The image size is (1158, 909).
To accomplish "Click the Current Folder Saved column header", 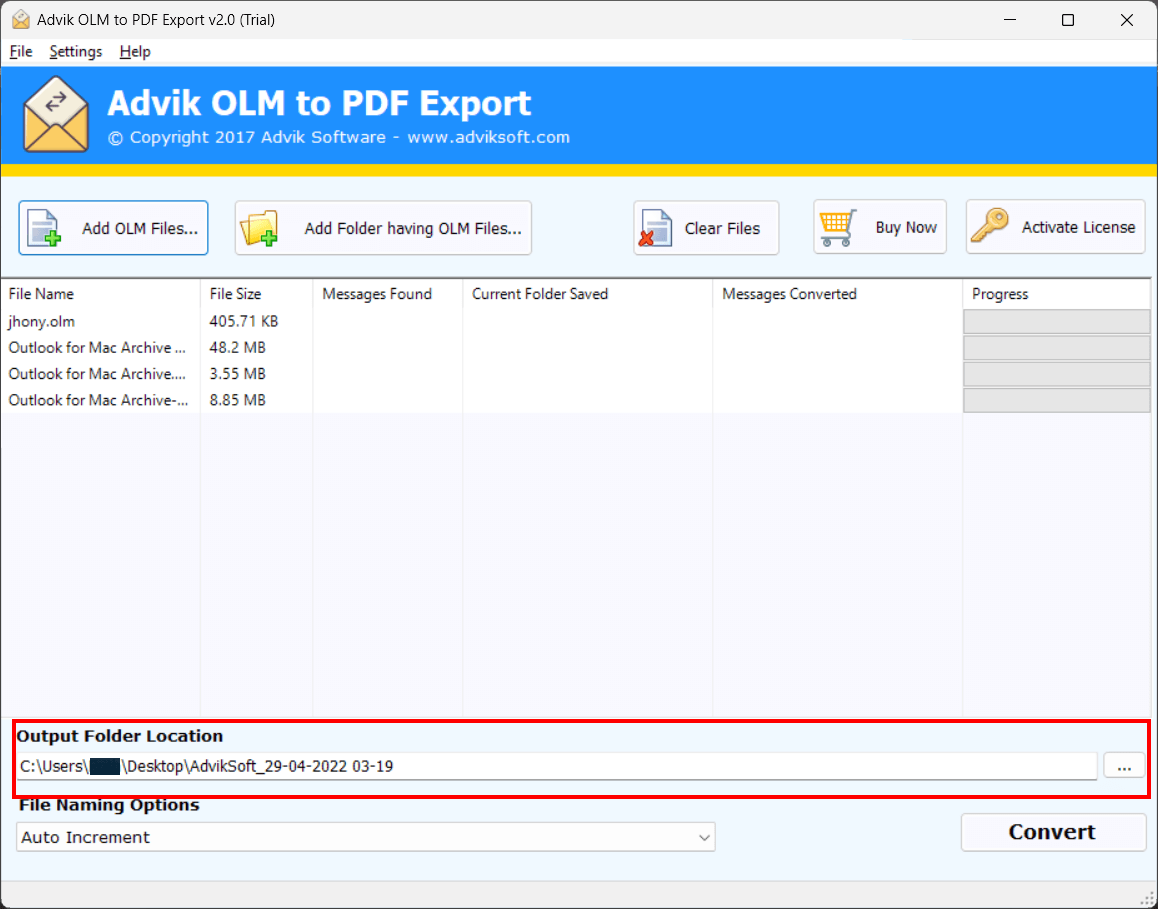I will tap(588, 294).
